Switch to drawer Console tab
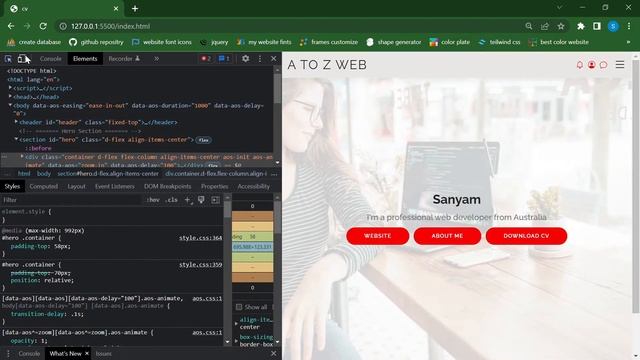Image resolution: width=640 pixels, height=360 pixels. (29, 353)
